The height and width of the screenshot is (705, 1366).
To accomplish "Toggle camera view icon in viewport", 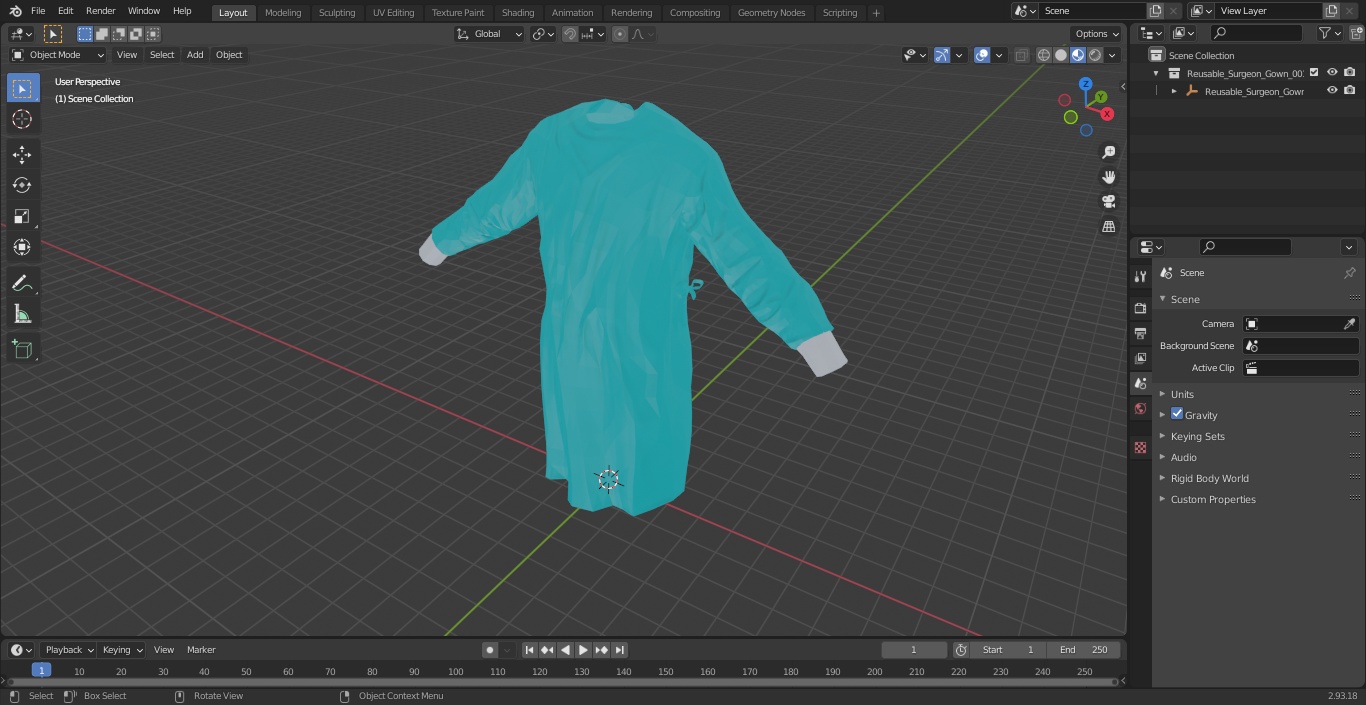I will click(x=1109, y=202).
